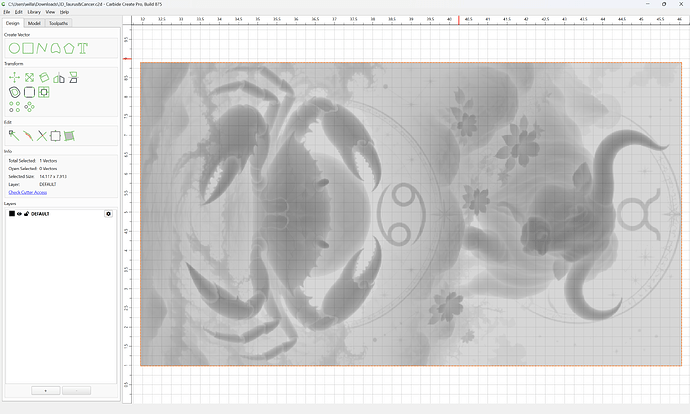Activate the Warp distort tool
Viewport: 690px width, 414px height.
pos(69,136)
